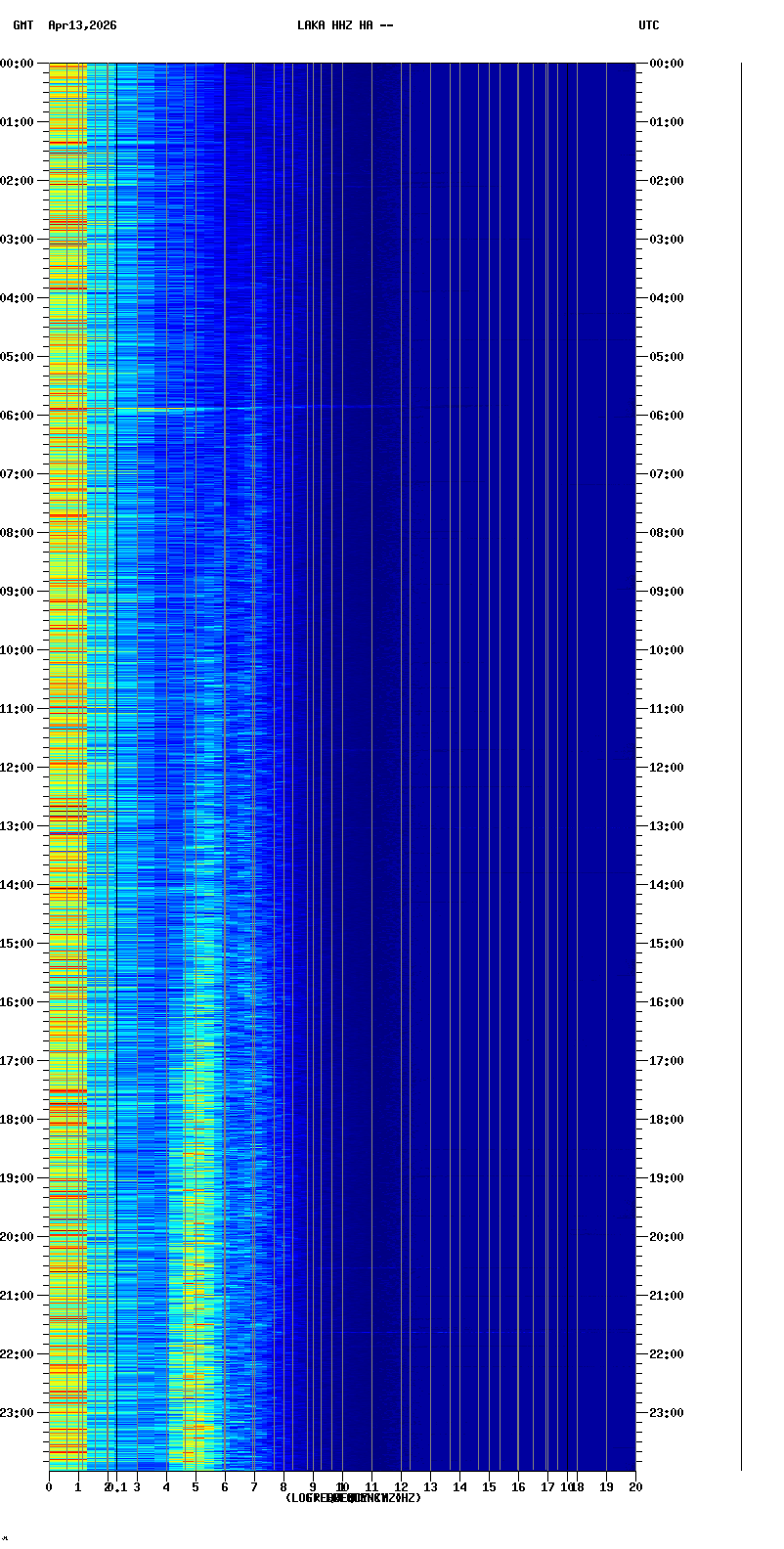Click the 09:00 label on the UTC axis
Image resolution: width=784 pixels, height=1549 pixels.
click(667, 592)
